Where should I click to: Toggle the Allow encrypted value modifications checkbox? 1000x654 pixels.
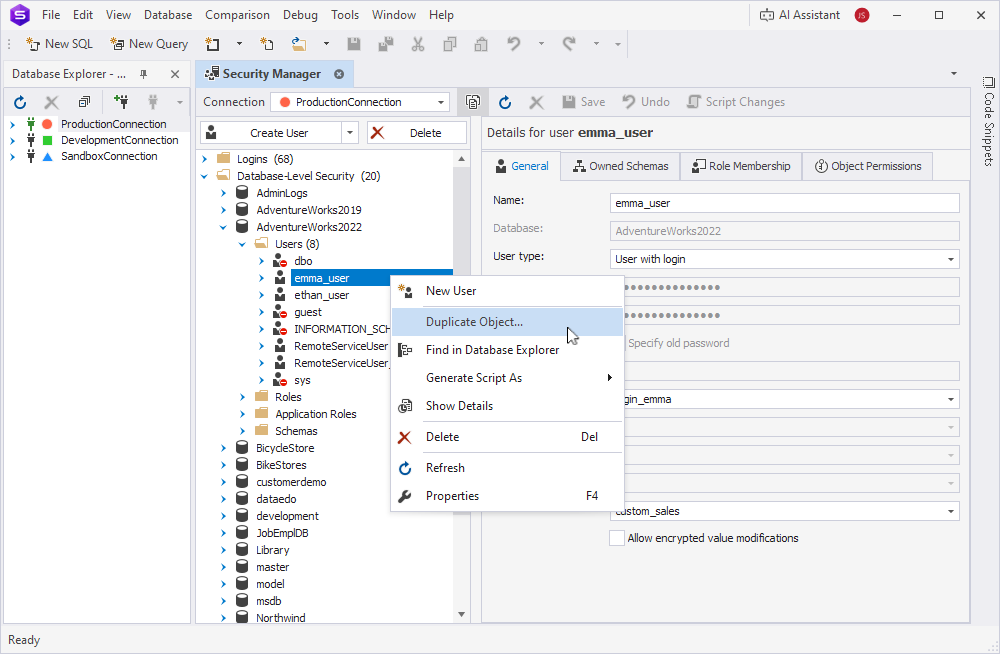pos(617,537)
